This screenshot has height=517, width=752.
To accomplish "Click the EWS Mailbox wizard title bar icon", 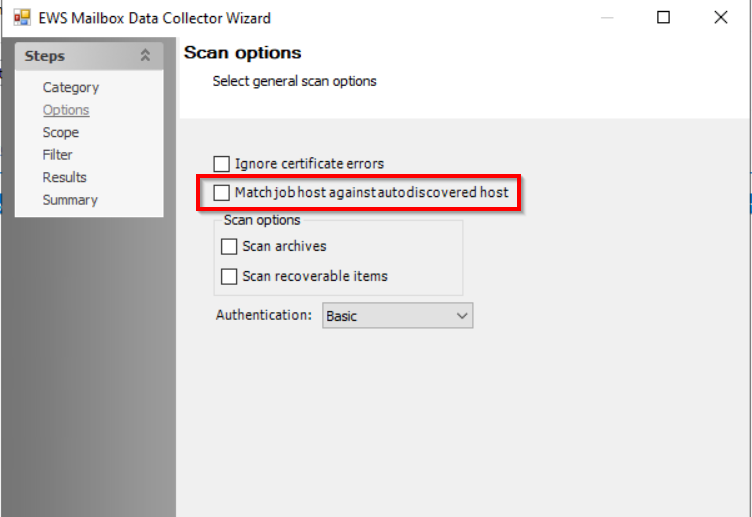I will click(x=22, y=18).
